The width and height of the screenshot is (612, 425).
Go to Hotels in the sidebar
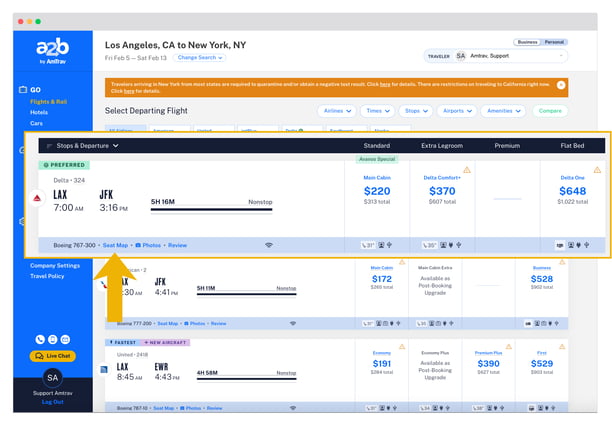tap(39, 112)
